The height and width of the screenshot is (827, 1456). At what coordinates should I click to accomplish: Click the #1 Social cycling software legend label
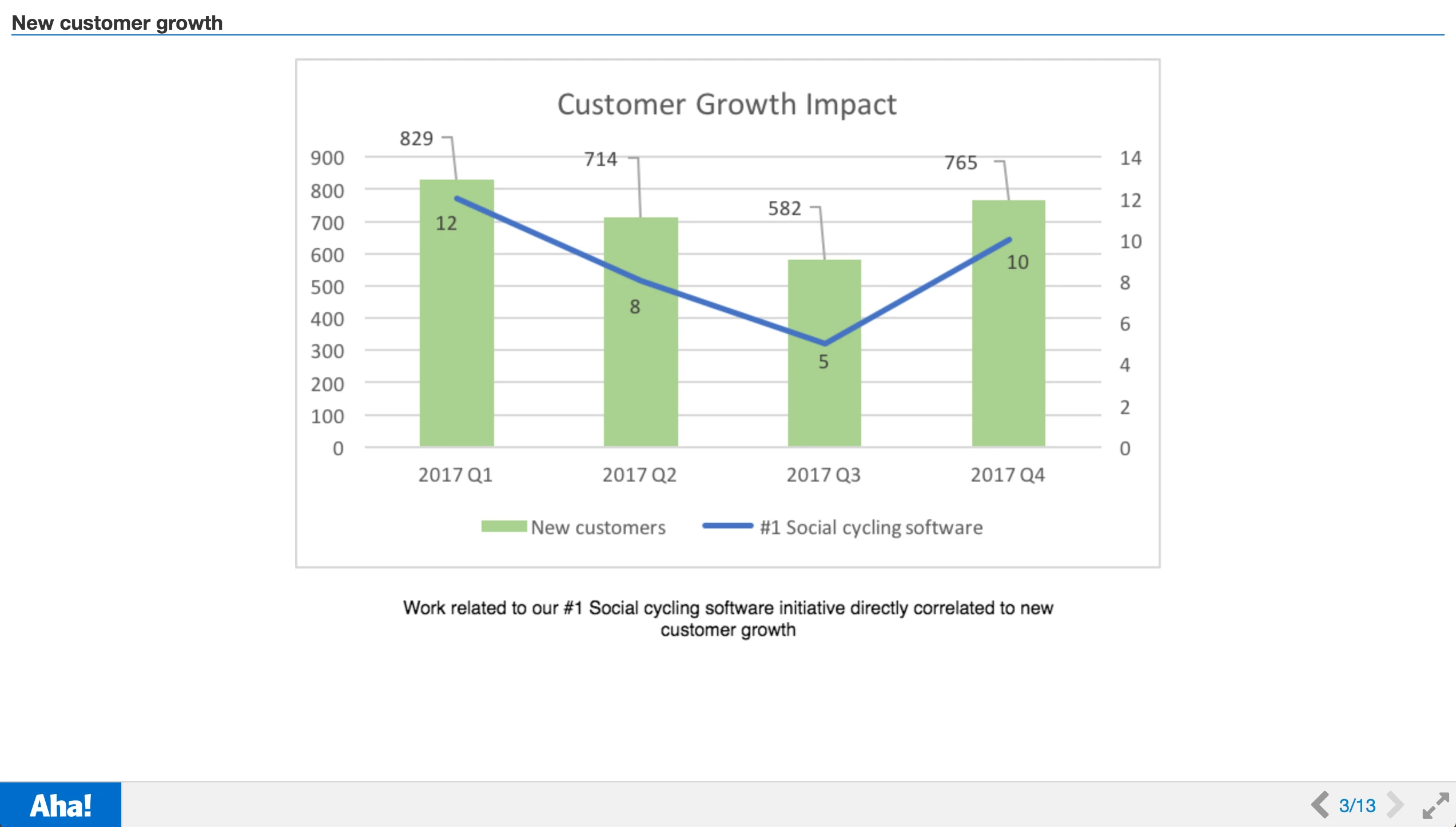pos(871,527)
